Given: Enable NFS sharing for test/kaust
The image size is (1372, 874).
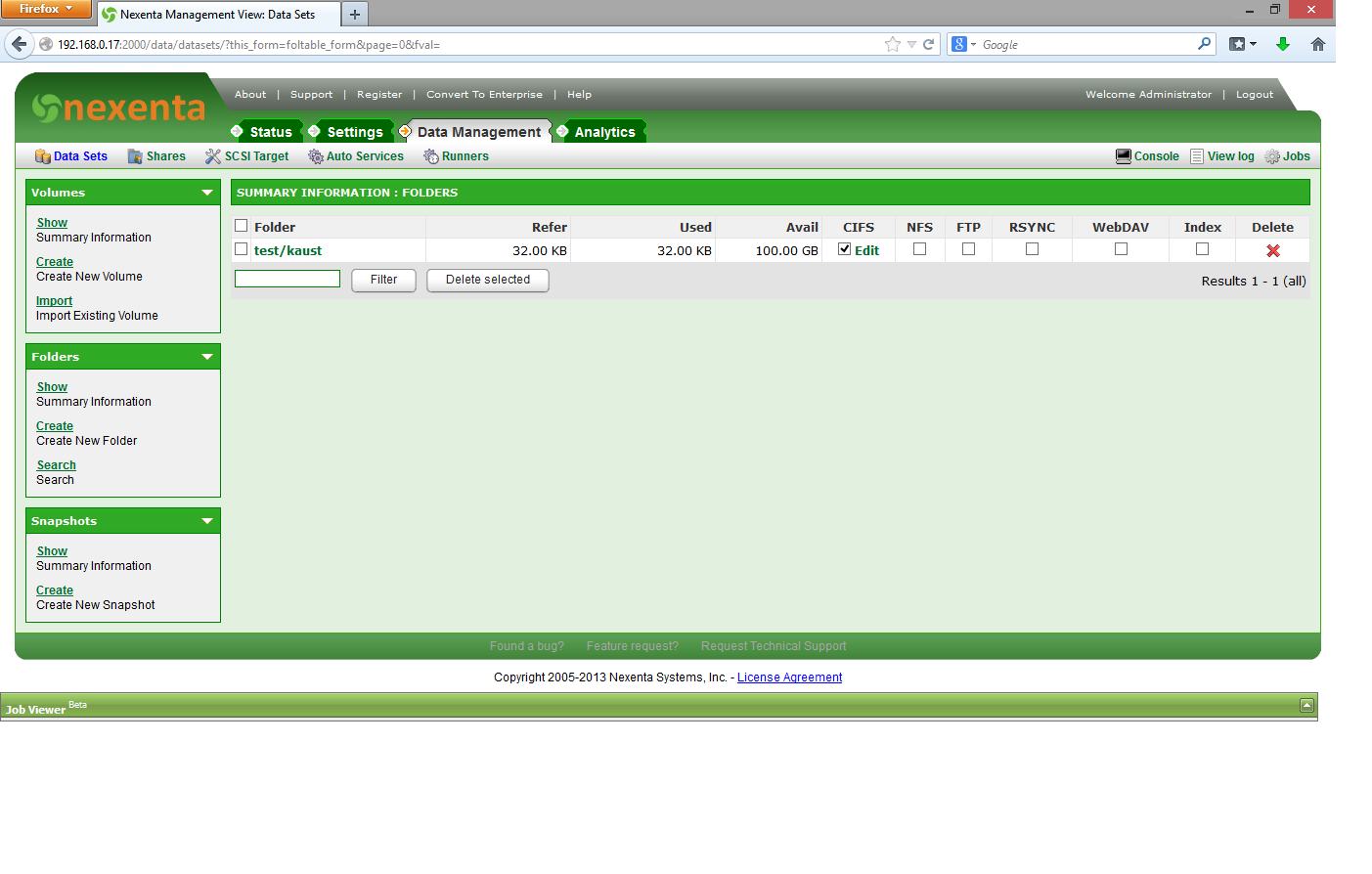Looking at the screenshot, I should click(x=919, y=249).
